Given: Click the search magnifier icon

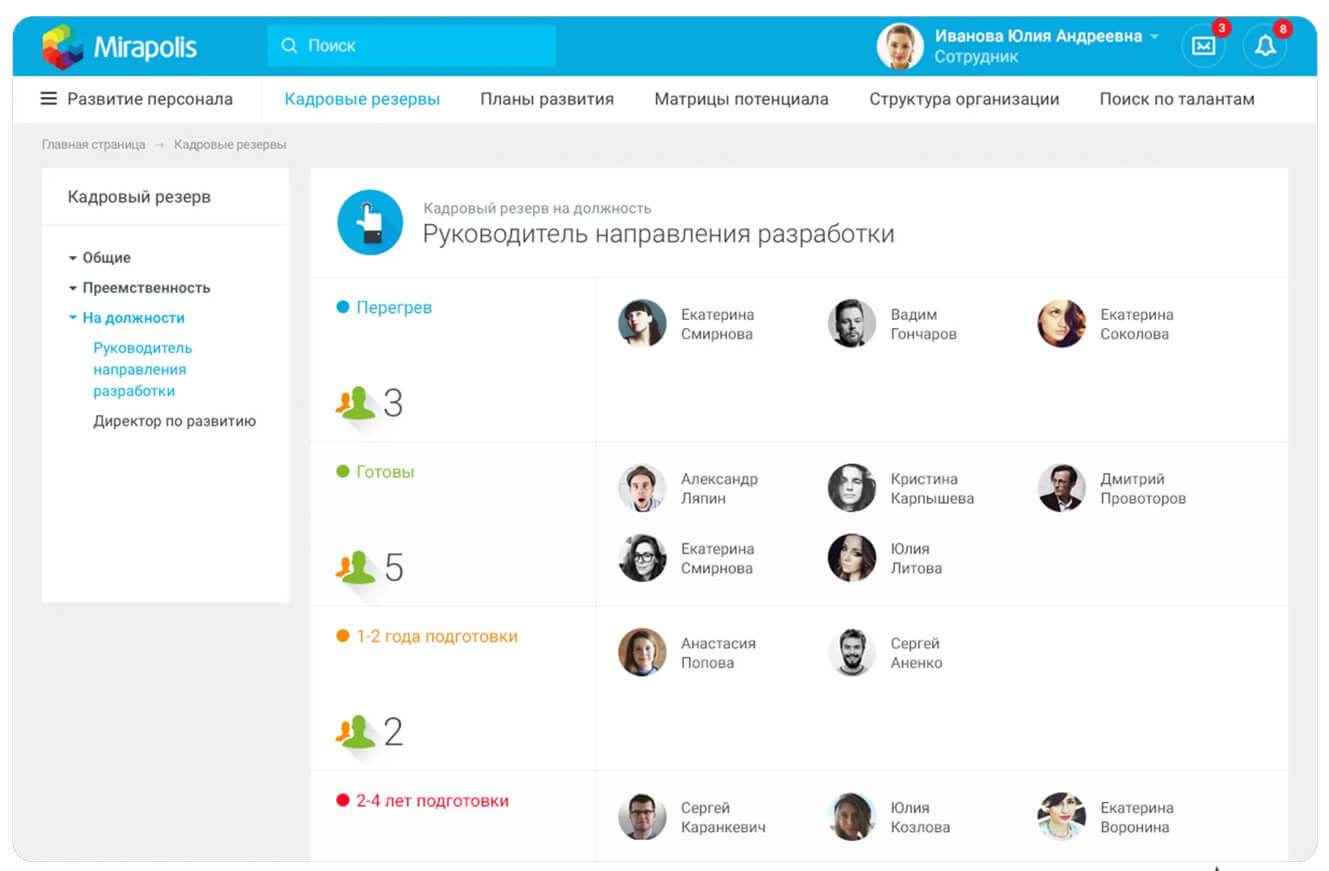Looking at the screenshot, I should click(x=290, y=46).
